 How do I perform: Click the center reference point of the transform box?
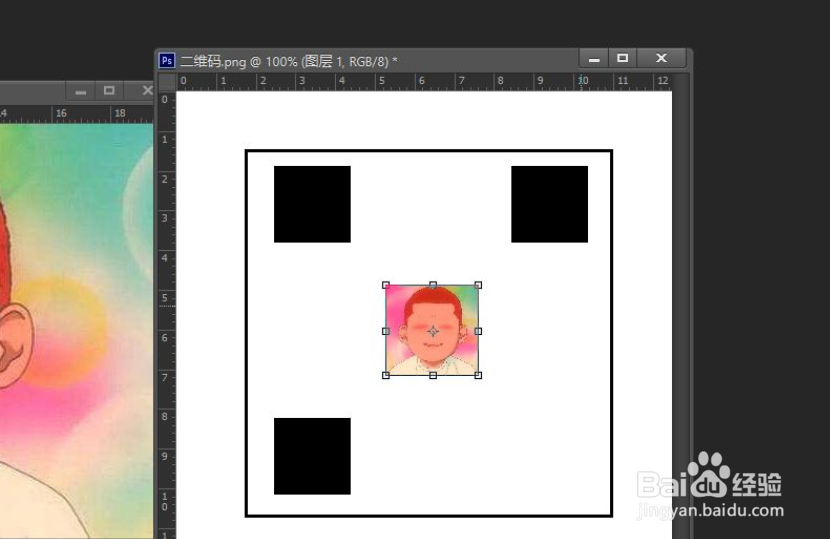pos(433,331)
